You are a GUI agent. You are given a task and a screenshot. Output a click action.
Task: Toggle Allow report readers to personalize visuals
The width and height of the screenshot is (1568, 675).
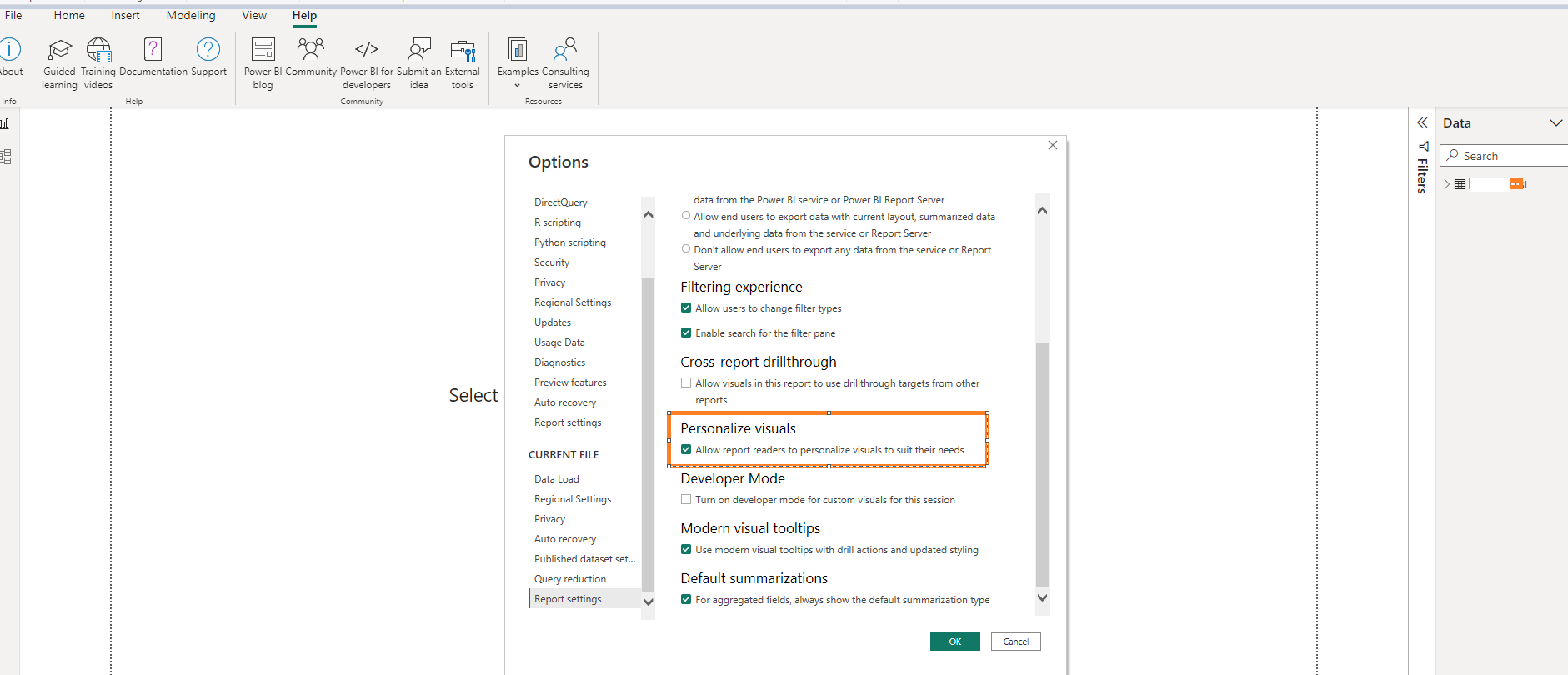tap(686, 450)
